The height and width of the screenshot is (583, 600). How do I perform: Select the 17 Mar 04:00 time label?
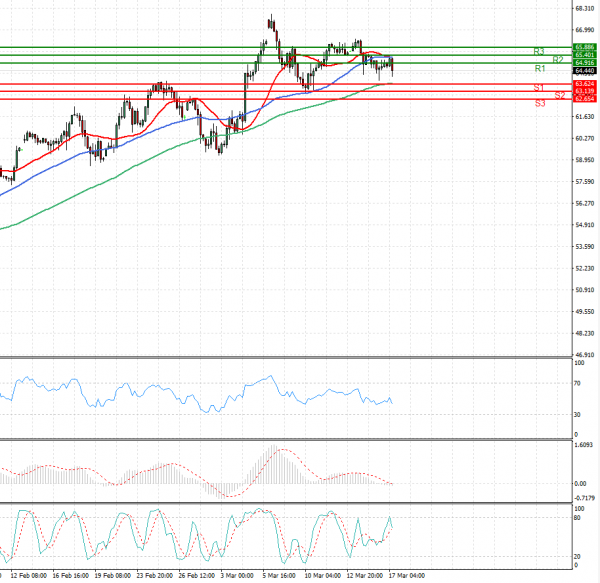[407, 575]
